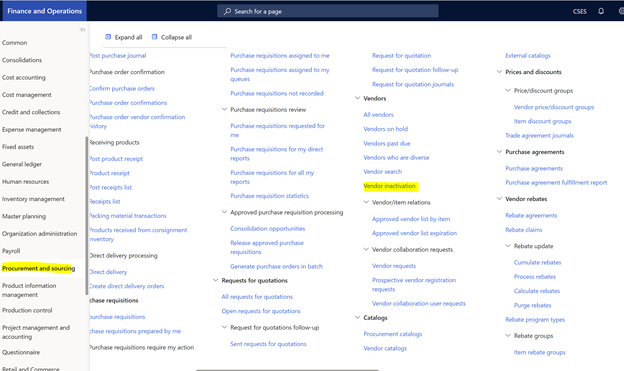This screenshot has height=371, width=624.
Task: Open Vendors past due page
Action: [387, 143]
